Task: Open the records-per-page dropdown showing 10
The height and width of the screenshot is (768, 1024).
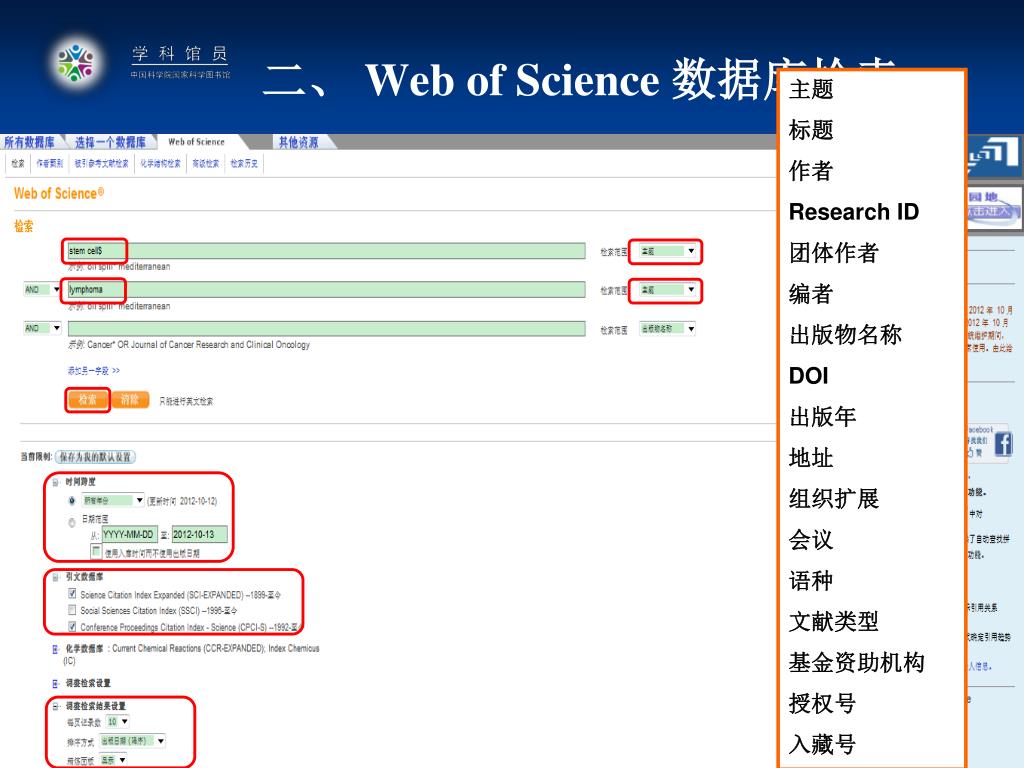Action: [118, 722]
